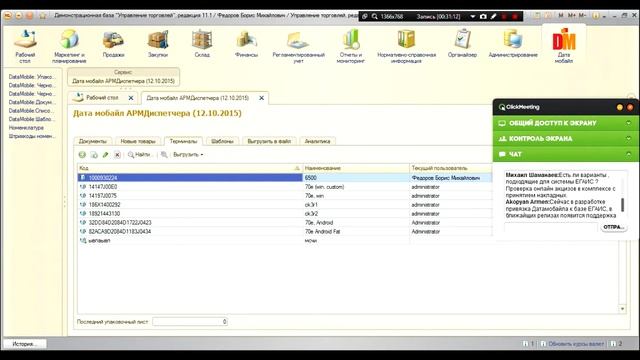
Task: Sort by the Код column header
Action: tap(190, 168)
